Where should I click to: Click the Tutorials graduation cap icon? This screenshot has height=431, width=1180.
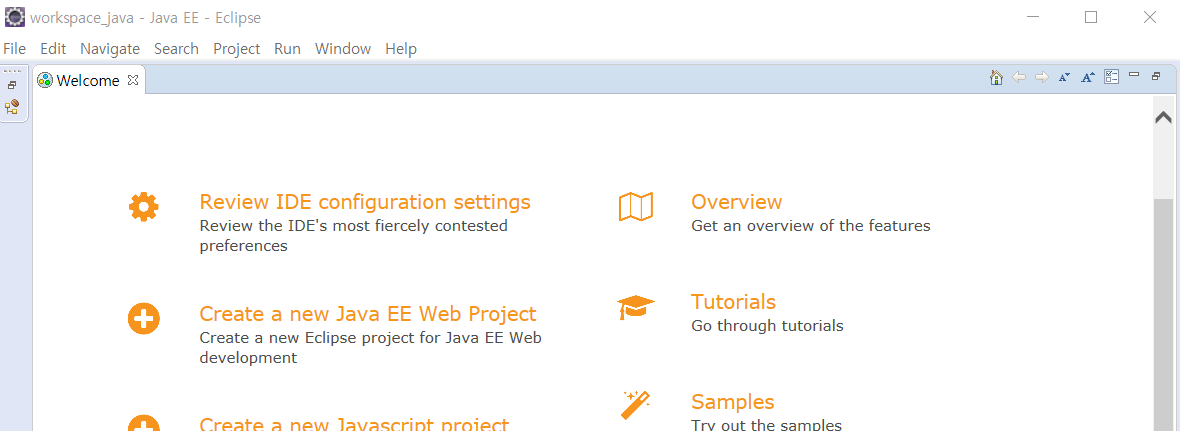tap(636, 307)
